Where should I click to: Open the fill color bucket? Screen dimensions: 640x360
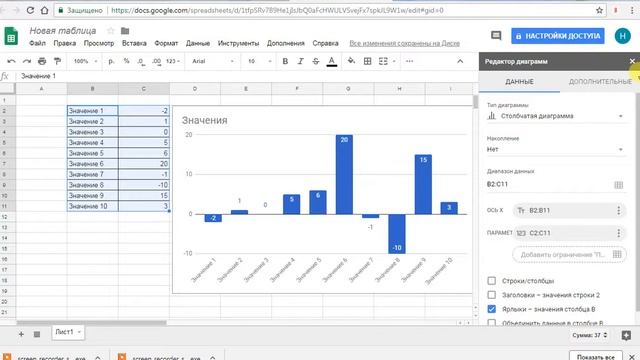[x=351, y=61]
